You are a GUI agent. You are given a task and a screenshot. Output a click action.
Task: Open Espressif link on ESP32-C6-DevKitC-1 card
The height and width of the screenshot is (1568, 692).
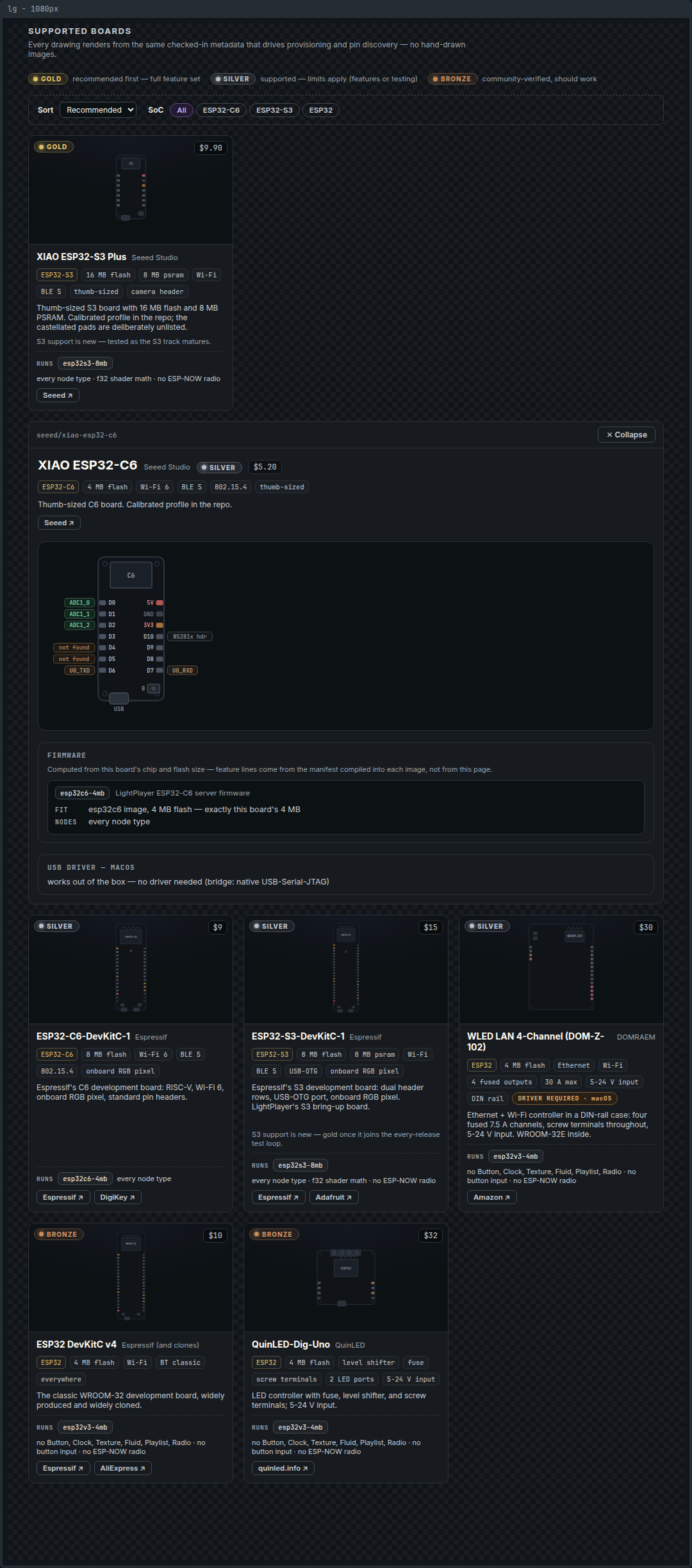[63, 1197]
